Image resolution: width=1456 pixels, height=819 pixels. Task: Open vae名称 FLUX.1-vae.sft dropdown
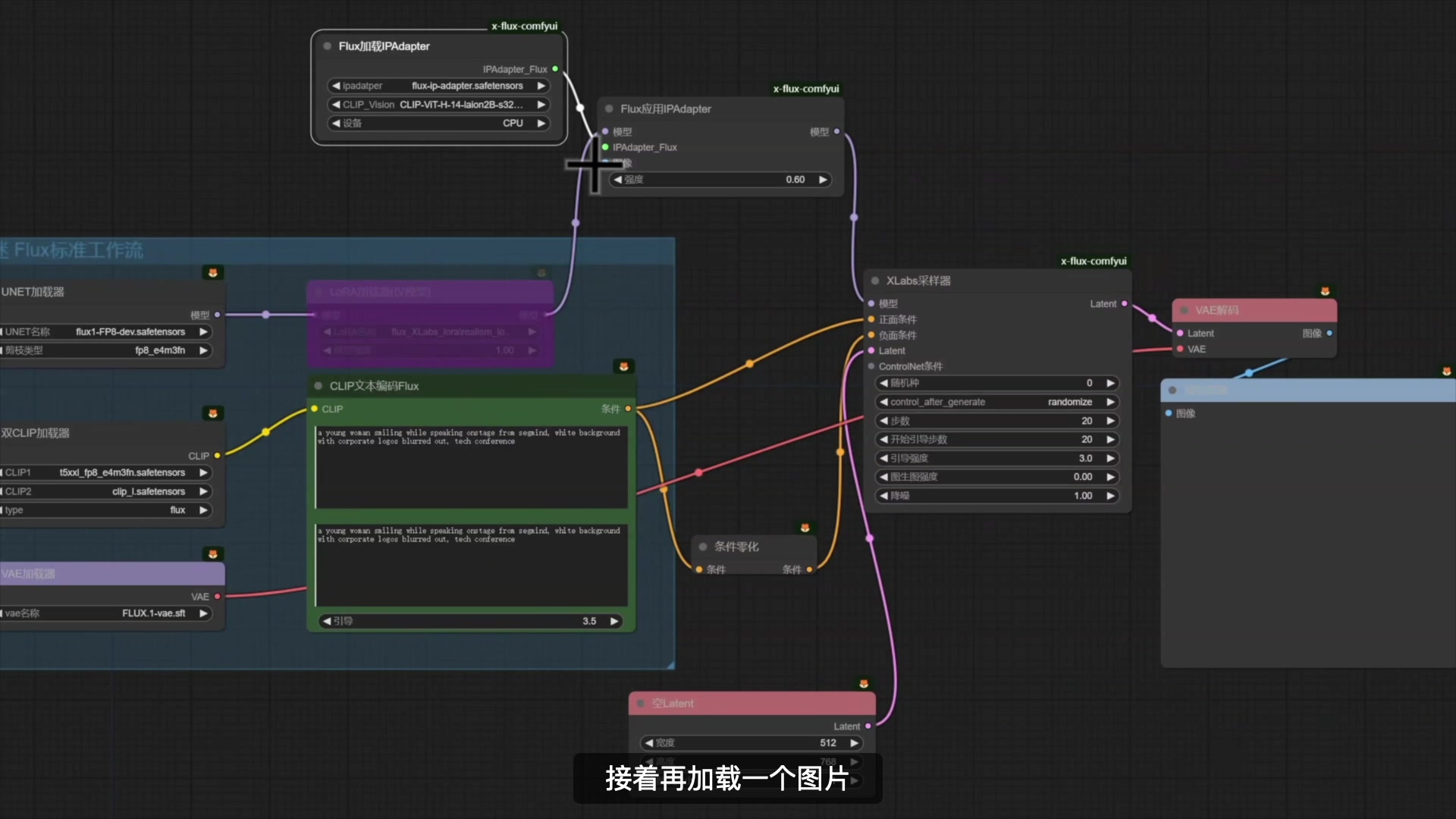pyautogui.click(x=106, y=613)
